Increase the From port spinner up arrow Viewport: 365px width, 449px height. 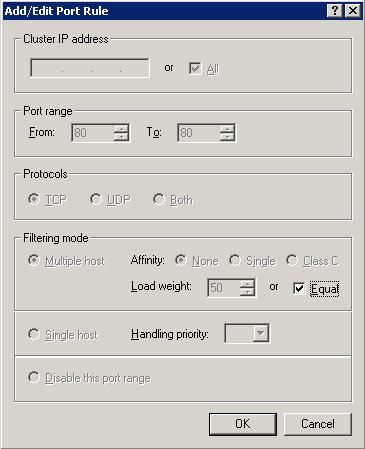(x=121, y=129)
